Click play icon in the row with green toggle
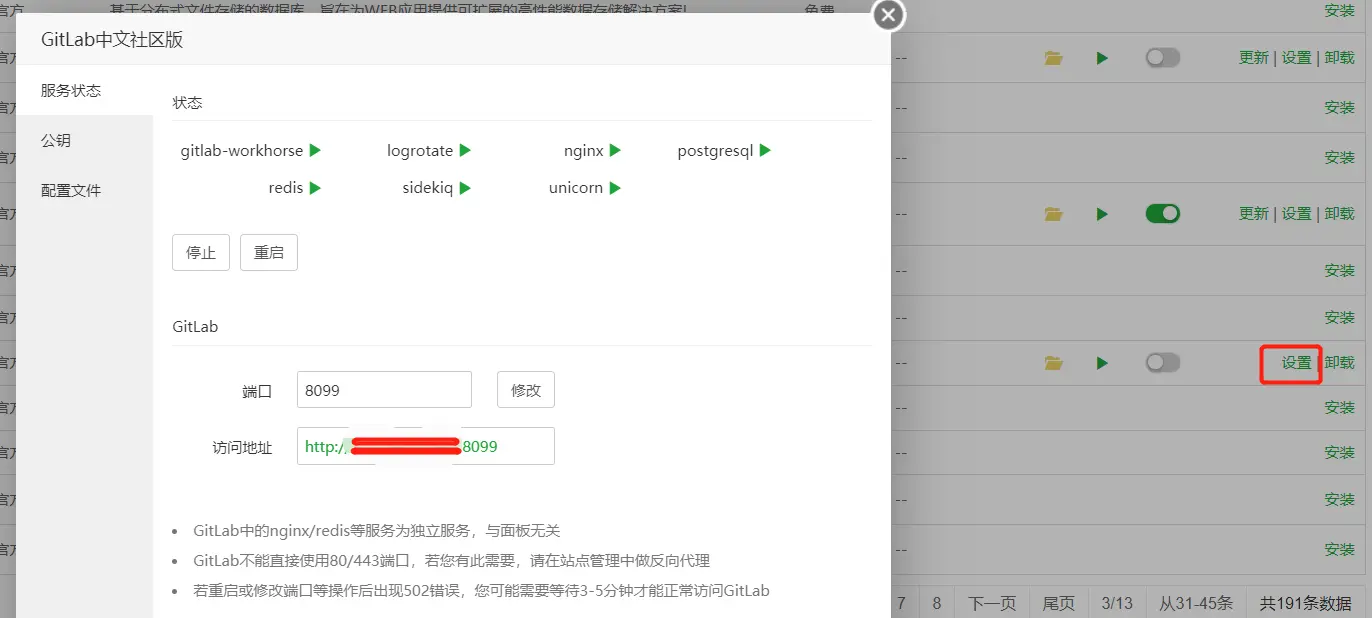1372x618 pixels. pos(1102,213)
